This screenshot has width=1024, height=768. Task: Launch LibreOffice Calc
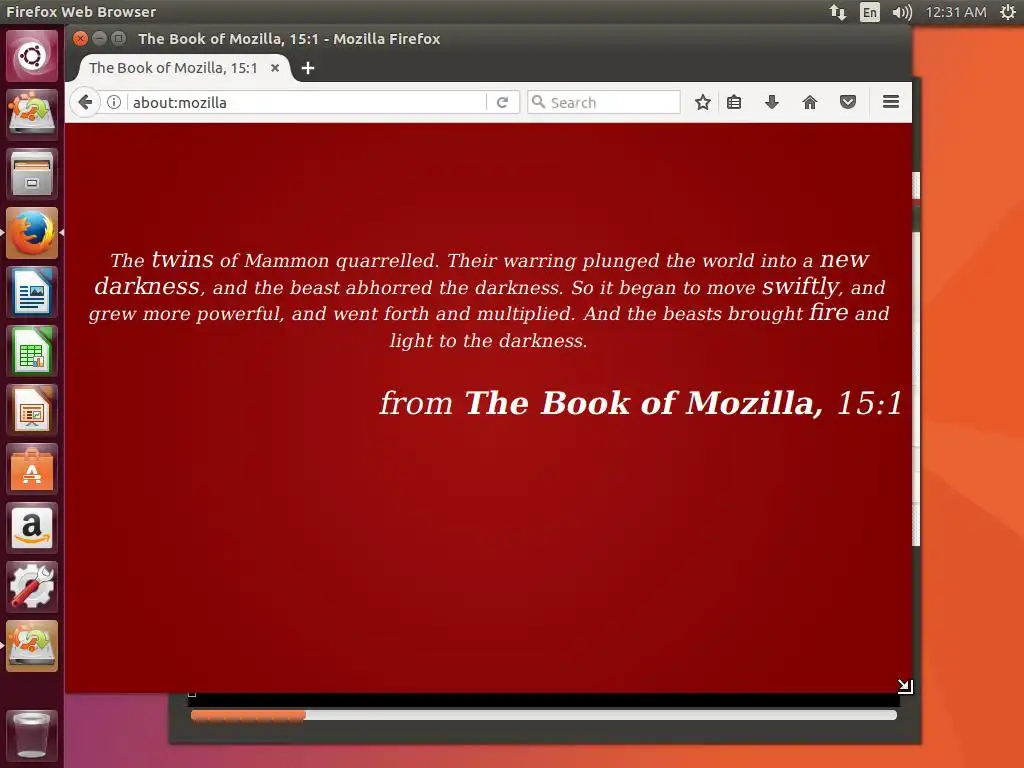click(32, 351)
